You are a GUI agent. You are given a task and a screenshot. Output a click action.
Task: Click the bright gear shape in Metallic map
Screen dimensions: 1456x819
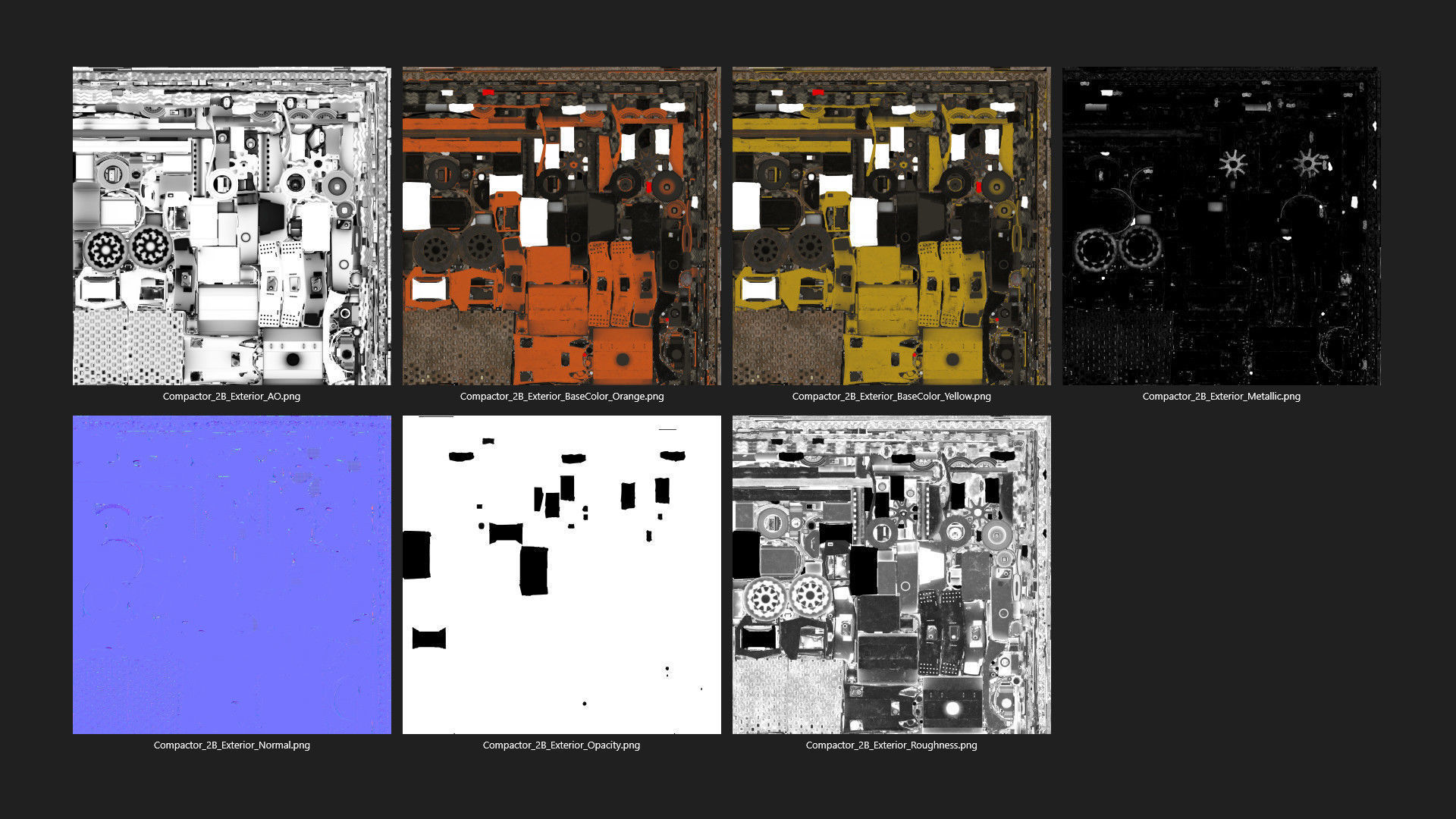pyautogui.click(x=1233, y=164)
